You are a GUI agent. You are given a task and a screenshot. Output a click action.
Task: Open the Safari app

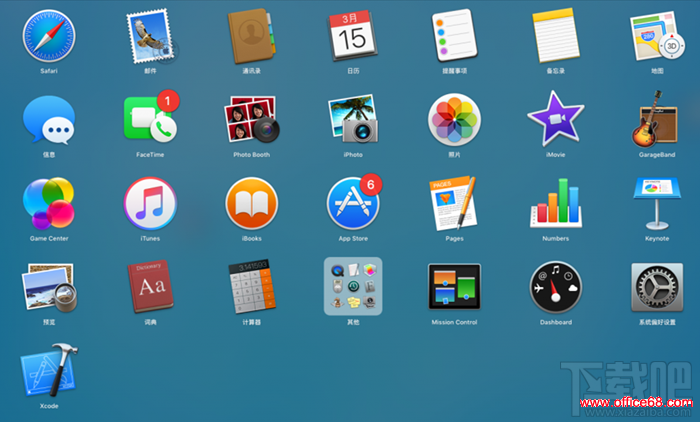(49, 36)
